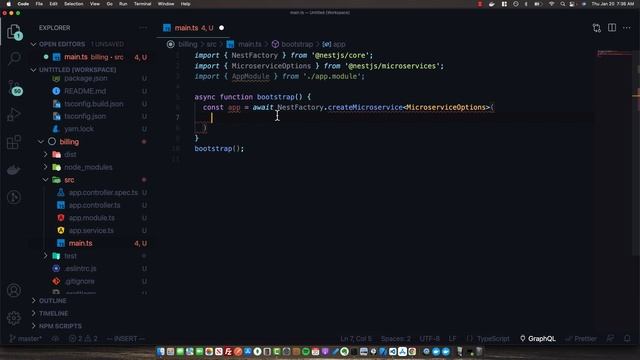Screen dimensions: 640x360
Task: Open the Accounts menu in the activity bar
Action: click(14, 290)
